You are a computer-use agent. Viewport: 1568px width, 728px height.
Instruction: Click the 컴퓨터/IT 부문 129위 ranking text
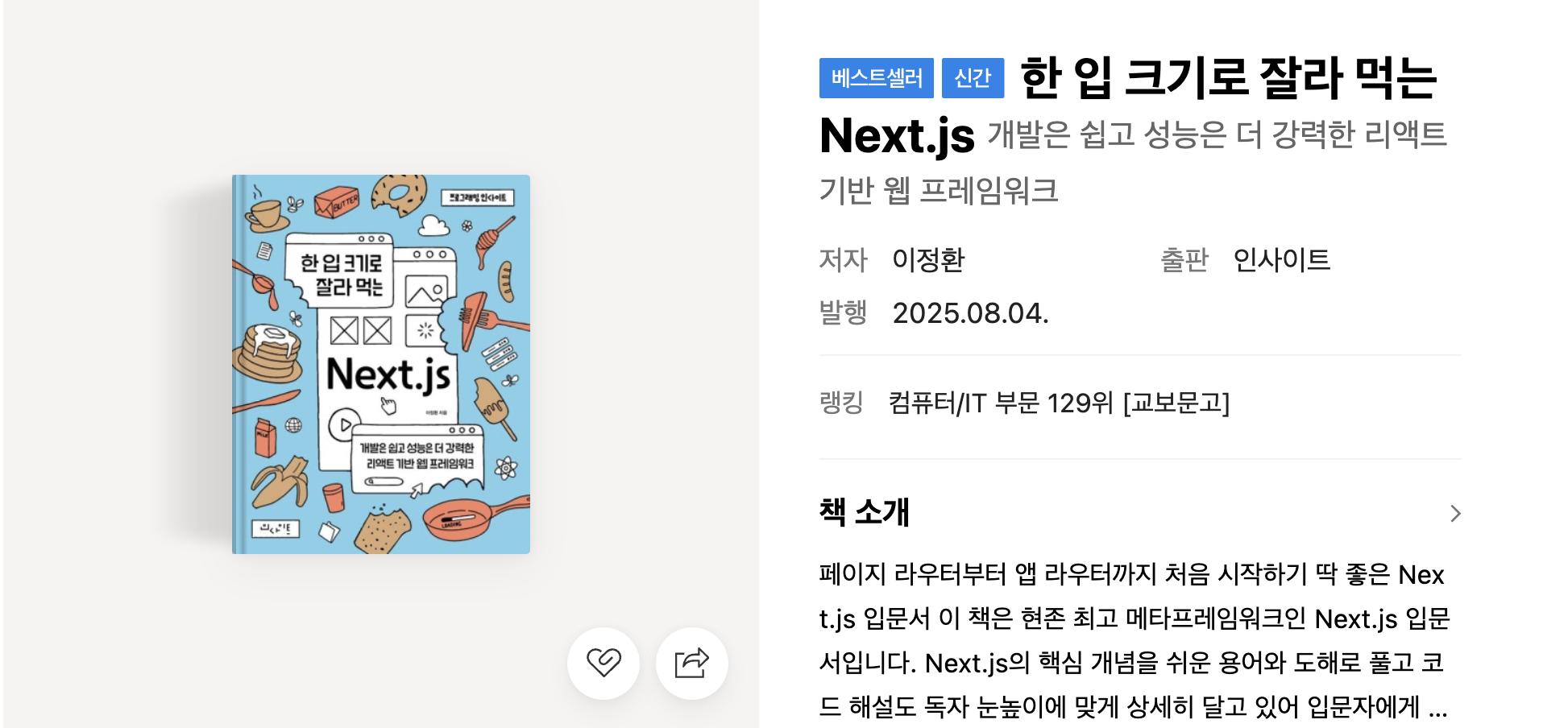[1059, 403]
